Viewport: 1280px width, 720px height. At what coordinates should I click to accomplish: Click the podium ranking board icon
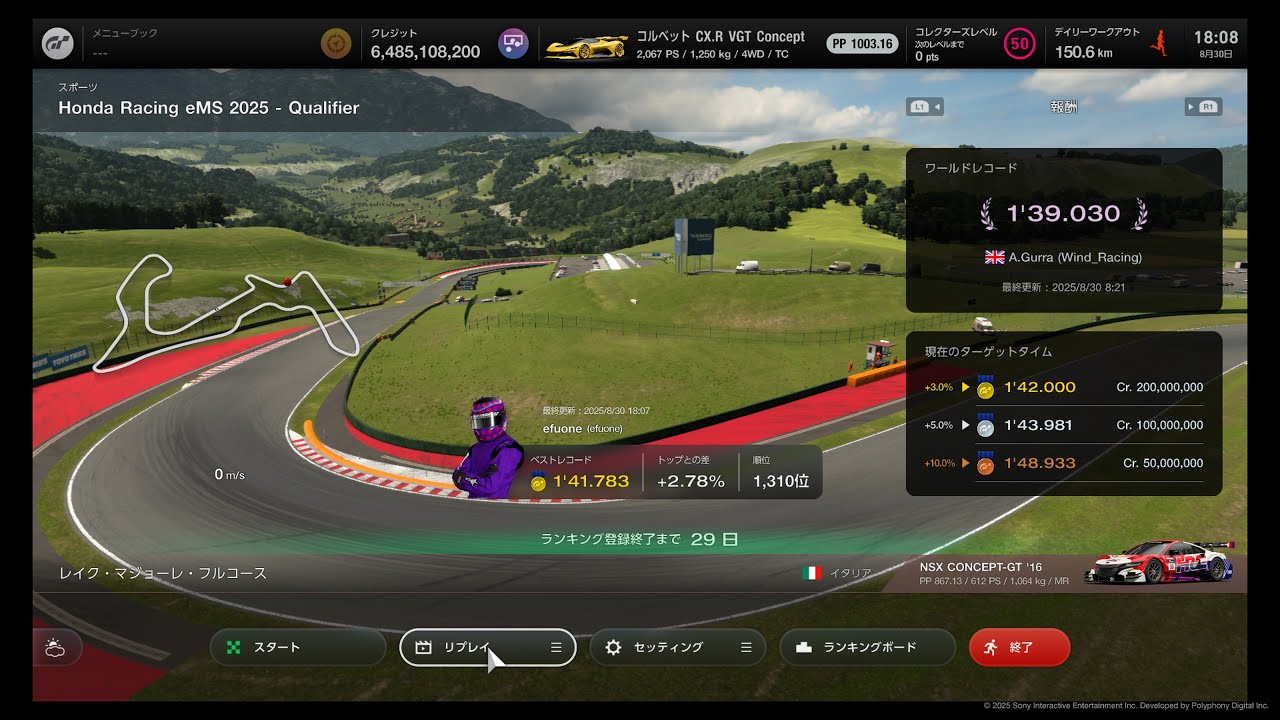(803, 648)
